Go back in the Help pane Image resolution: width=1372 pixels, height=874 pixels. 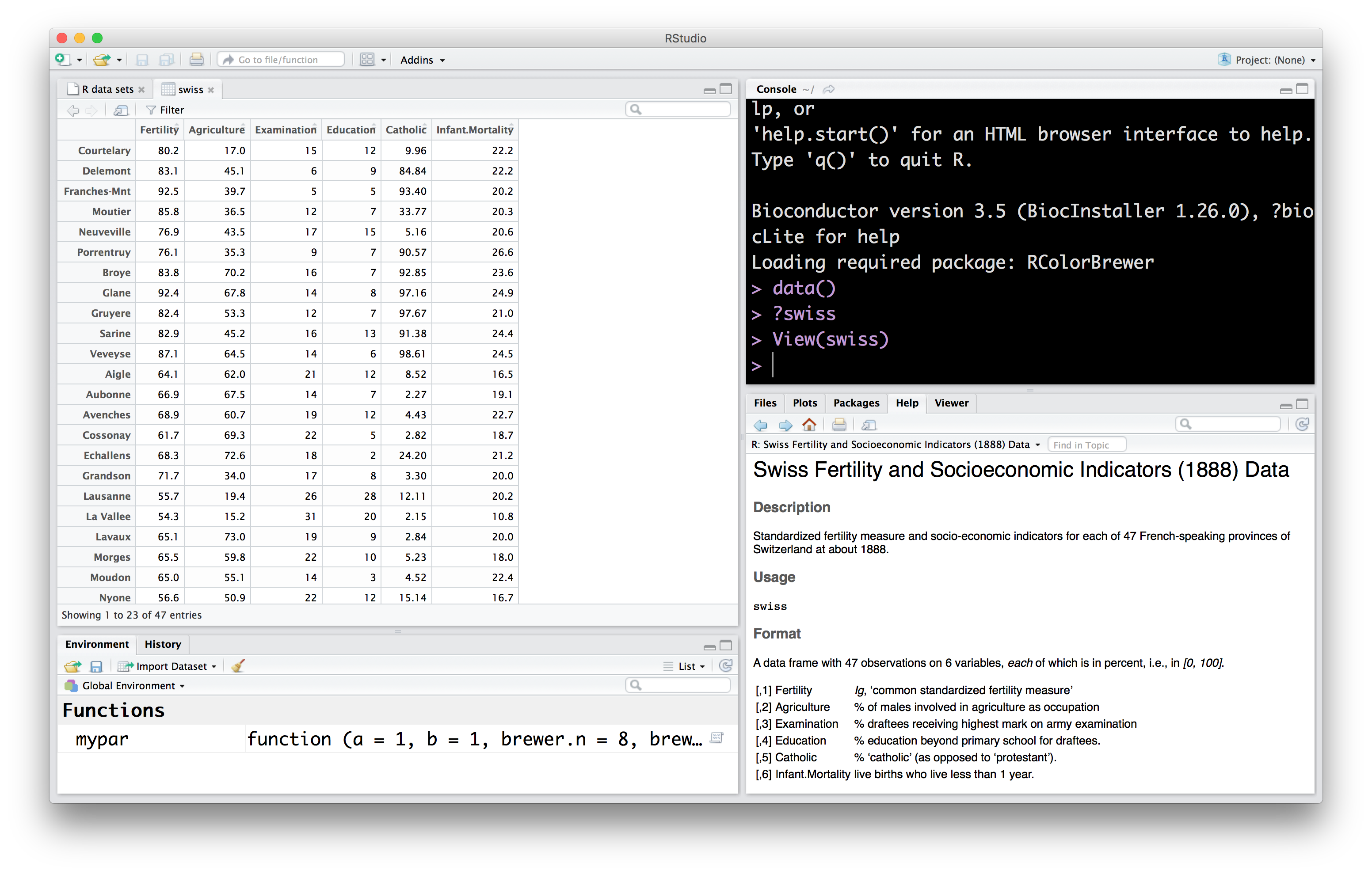coord(761,425)
